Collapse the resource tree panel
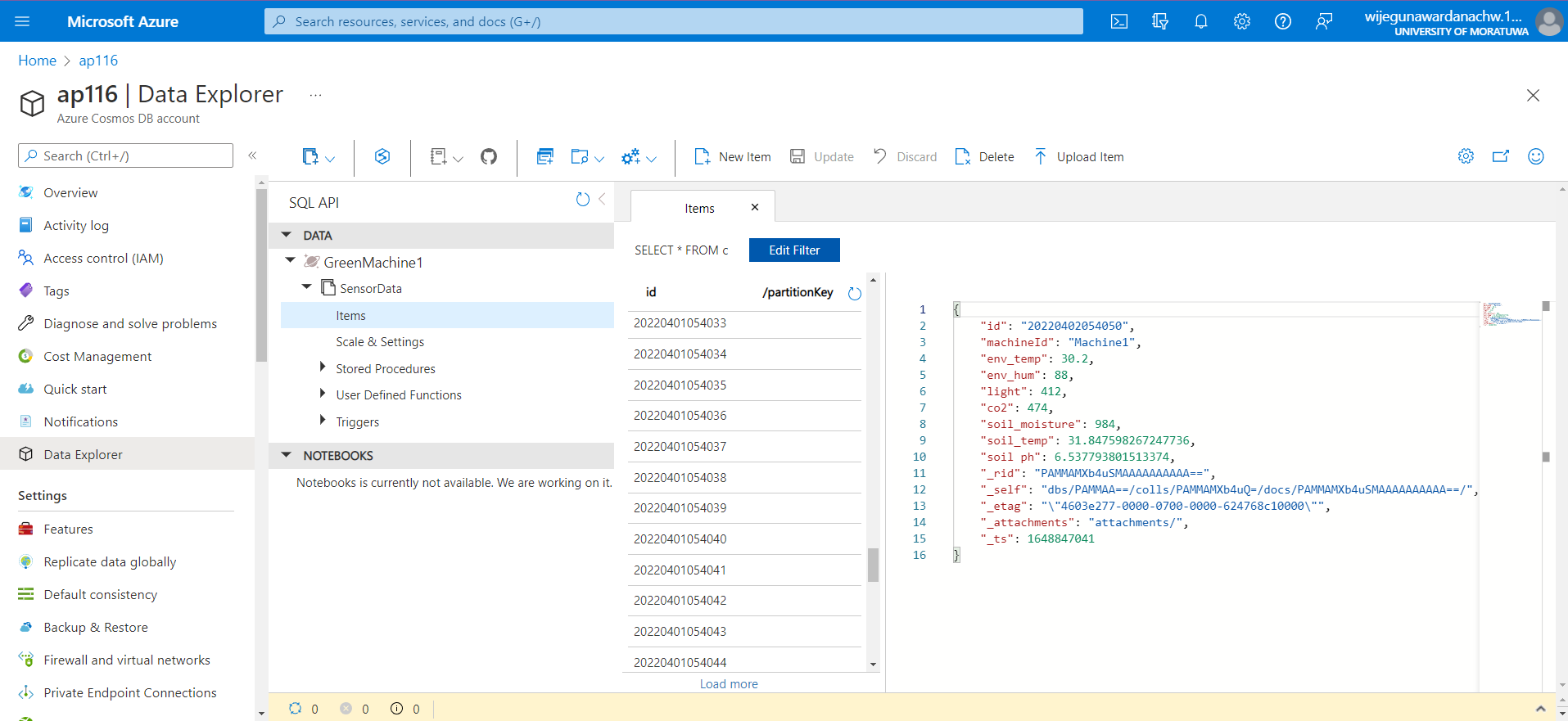This screenshot has height=721, width=1568. (602, 199)
